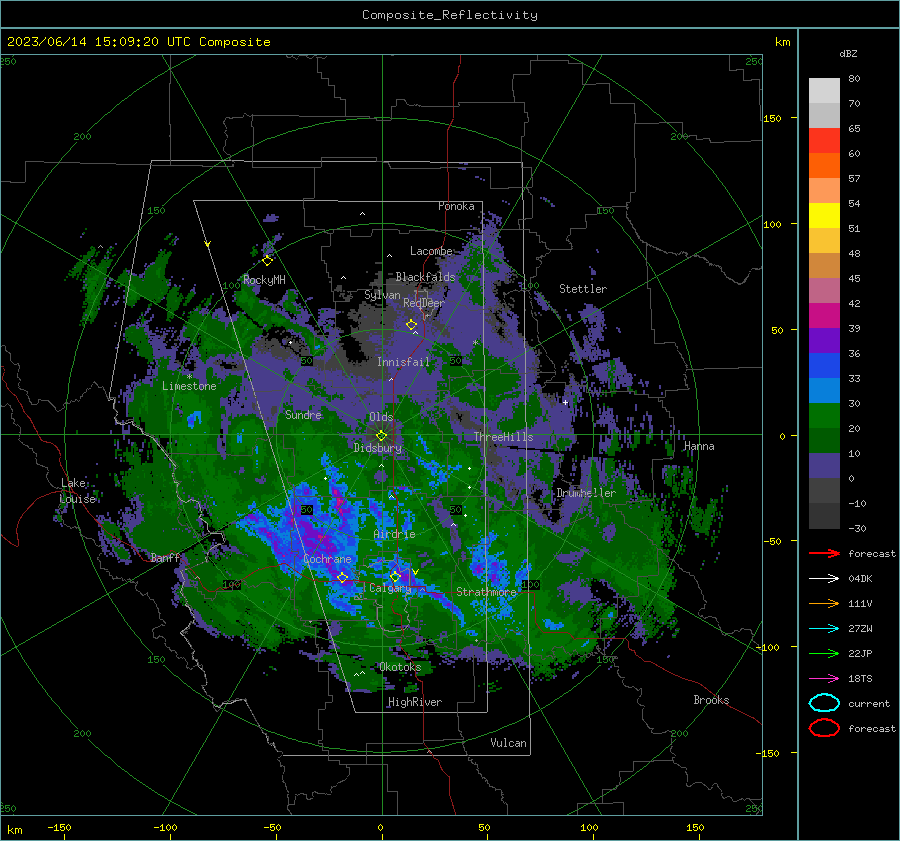Click the Drumheller city label
Image resolution: width=900 pixels, height=841 pixels.
click(586, 493)
